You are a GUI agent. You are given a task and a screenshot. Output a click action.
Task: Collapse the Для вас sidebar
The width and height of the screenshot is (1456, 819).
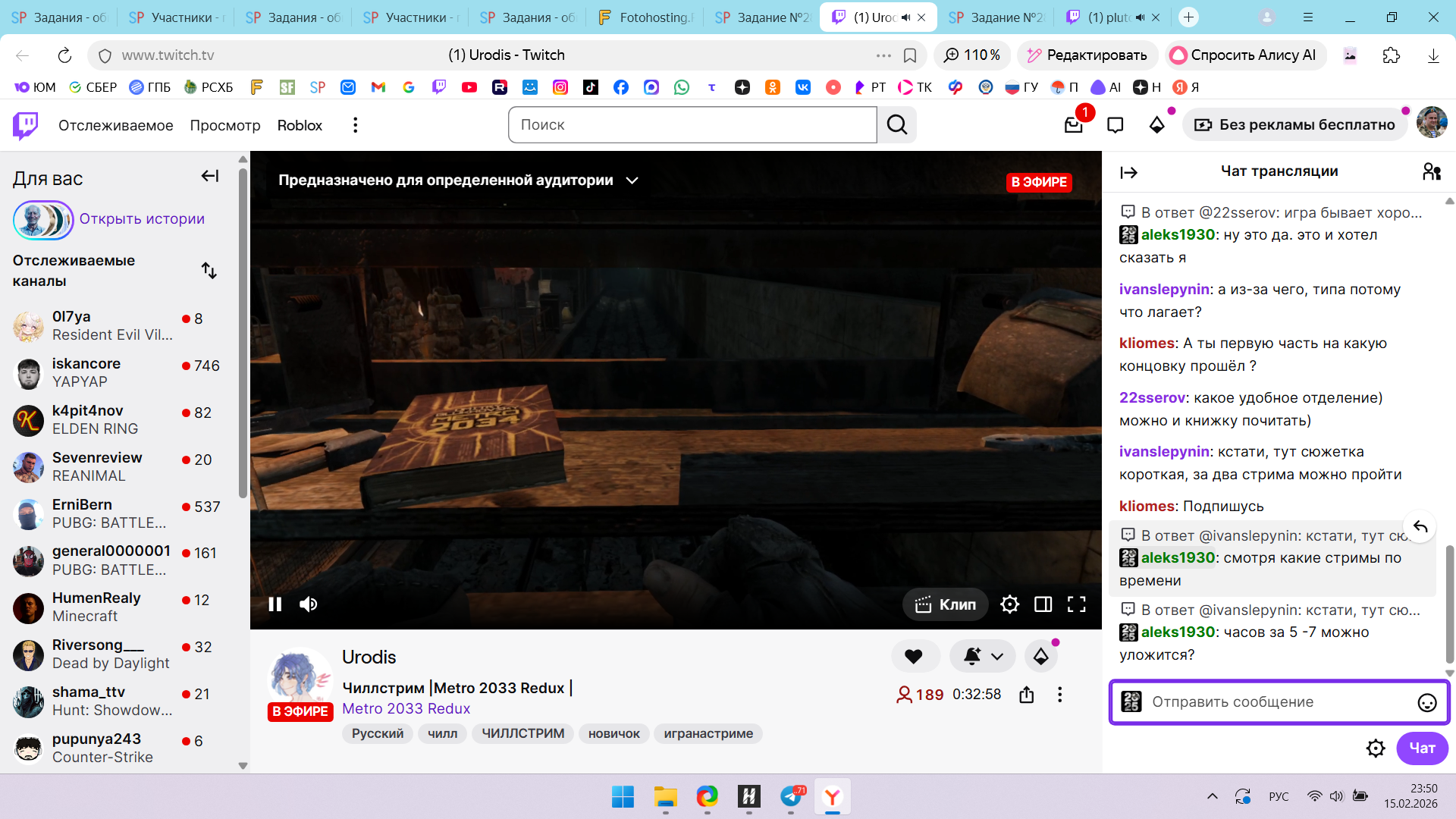click(x=209, y=177)
